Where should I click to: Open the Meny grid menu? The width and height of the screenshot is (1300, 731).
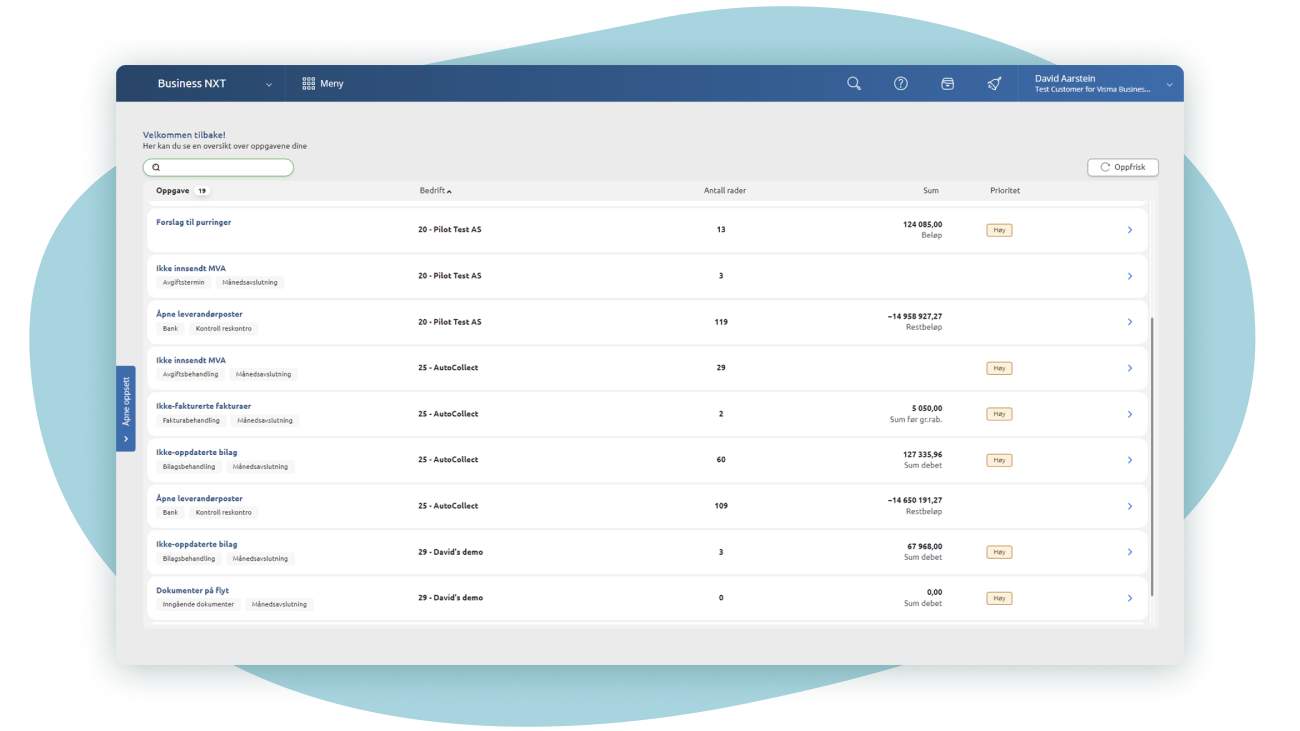(x=323, y=84)
